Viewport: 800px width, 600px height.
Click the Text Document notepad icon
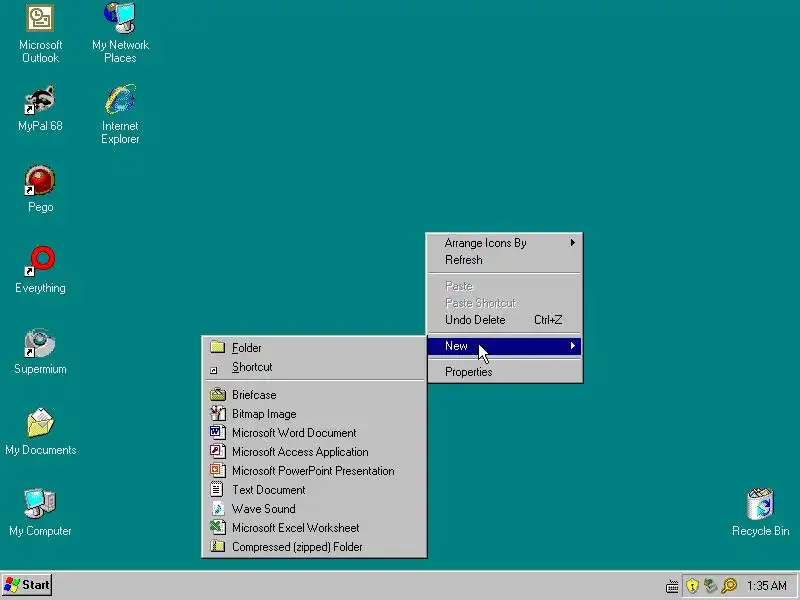tap(217, 489)
